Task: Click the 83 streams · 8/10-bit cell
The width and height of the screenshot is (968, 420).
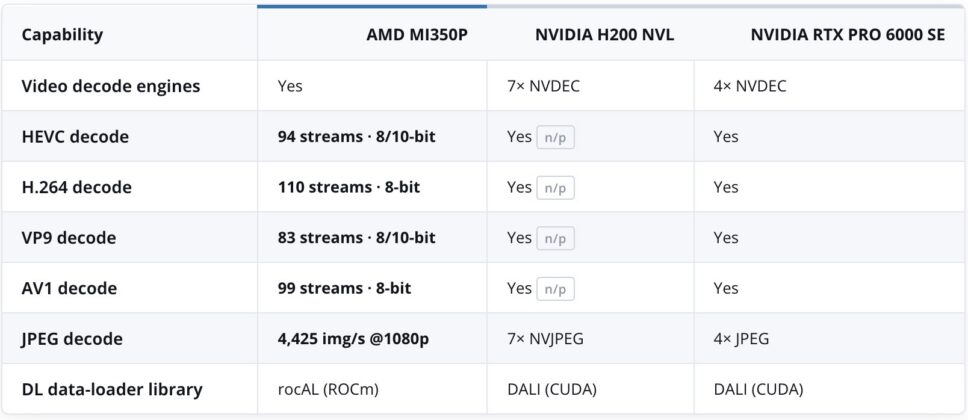Action: tap(357, 238)
